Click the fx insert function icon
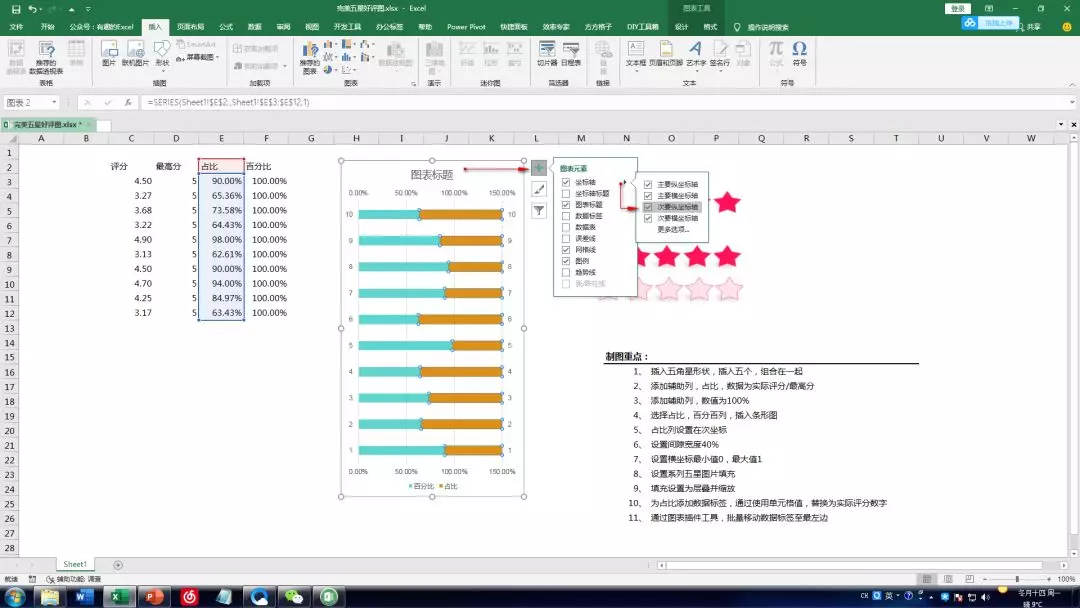Screen dimensions: 1080x608 coord(128,102)
